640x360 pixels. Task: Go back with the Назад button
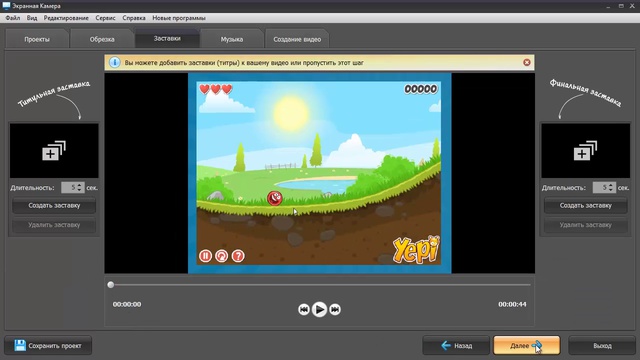456,346
